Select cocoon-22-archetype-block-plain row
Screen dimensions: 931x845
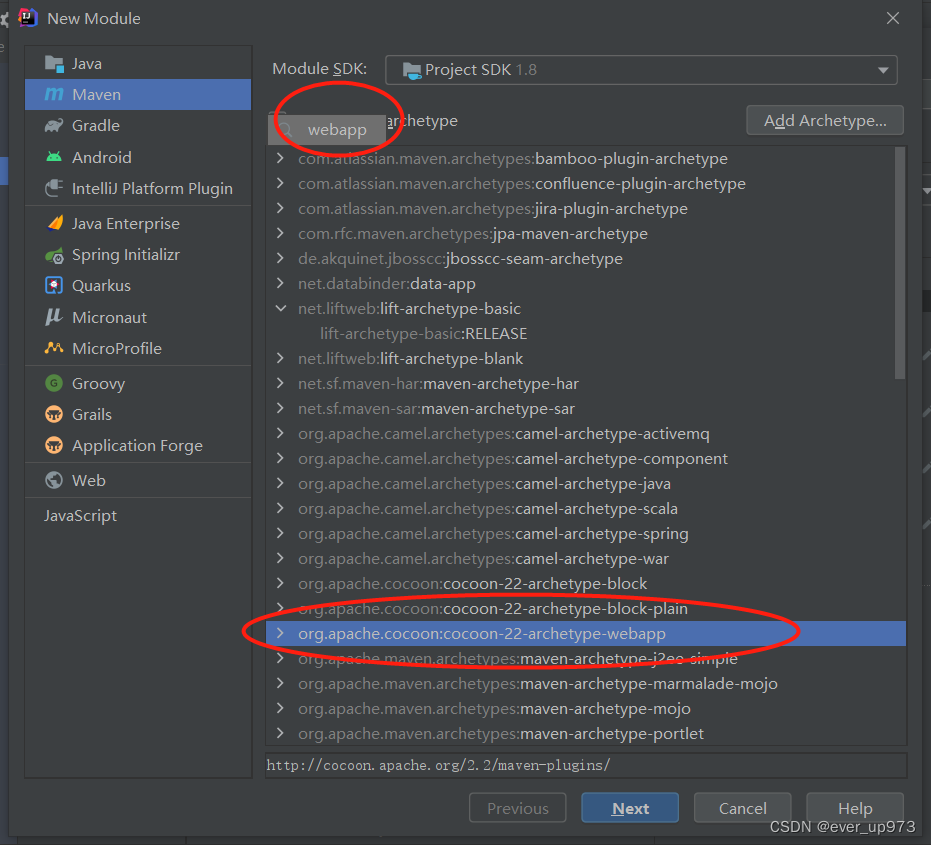click(x=586, y=608)
